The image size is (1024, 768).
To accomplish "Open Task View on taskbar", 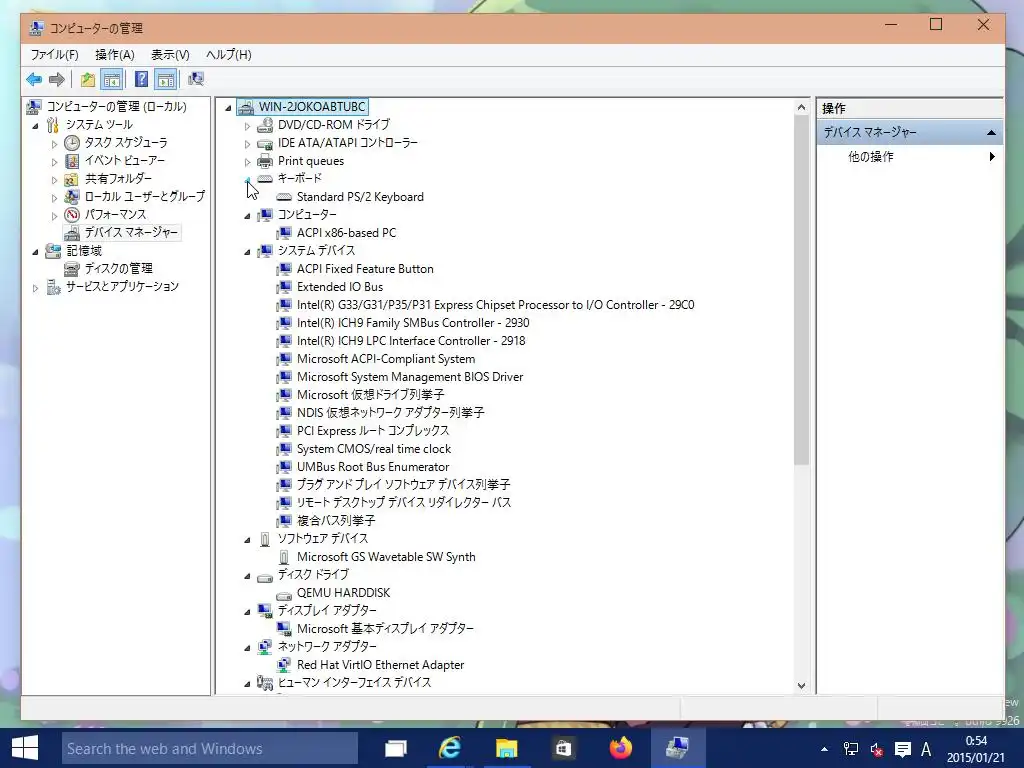I will tap(396, 748).
